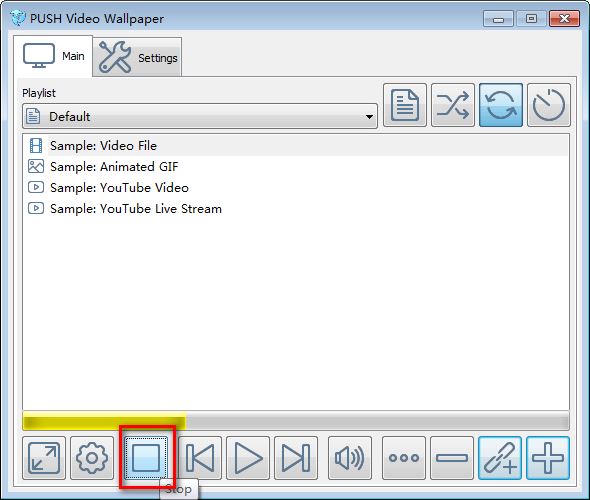Click the play icon beside YouTube Live Stream
590x500 pixels.
(36, 208)
